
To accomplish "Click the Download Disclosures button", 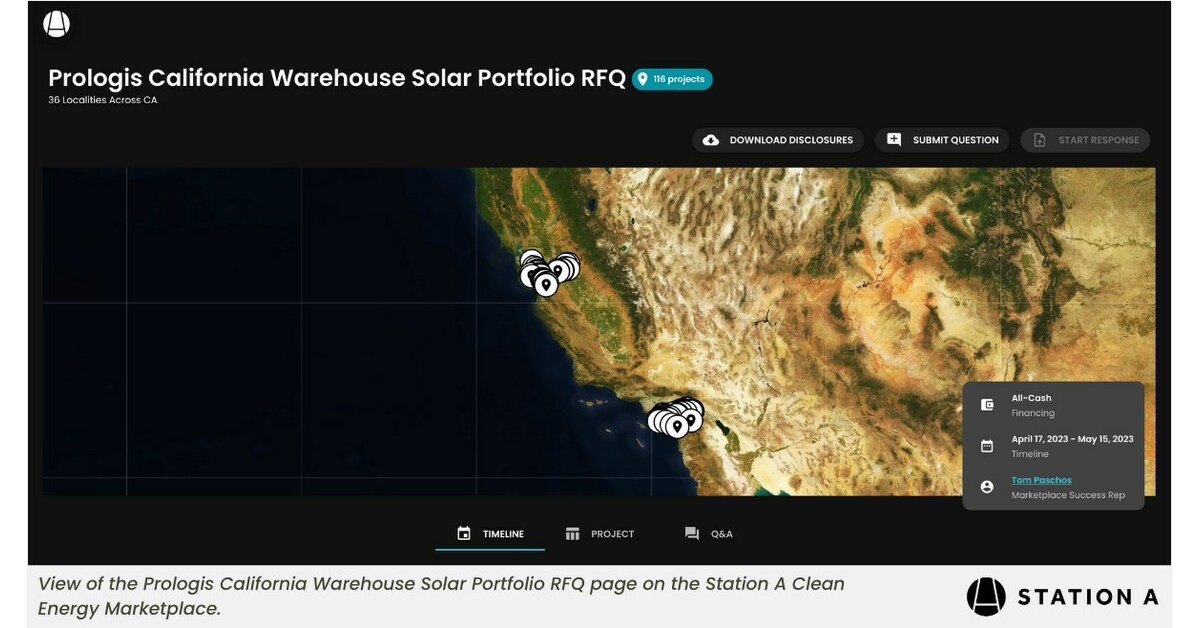I will [778, 140].
